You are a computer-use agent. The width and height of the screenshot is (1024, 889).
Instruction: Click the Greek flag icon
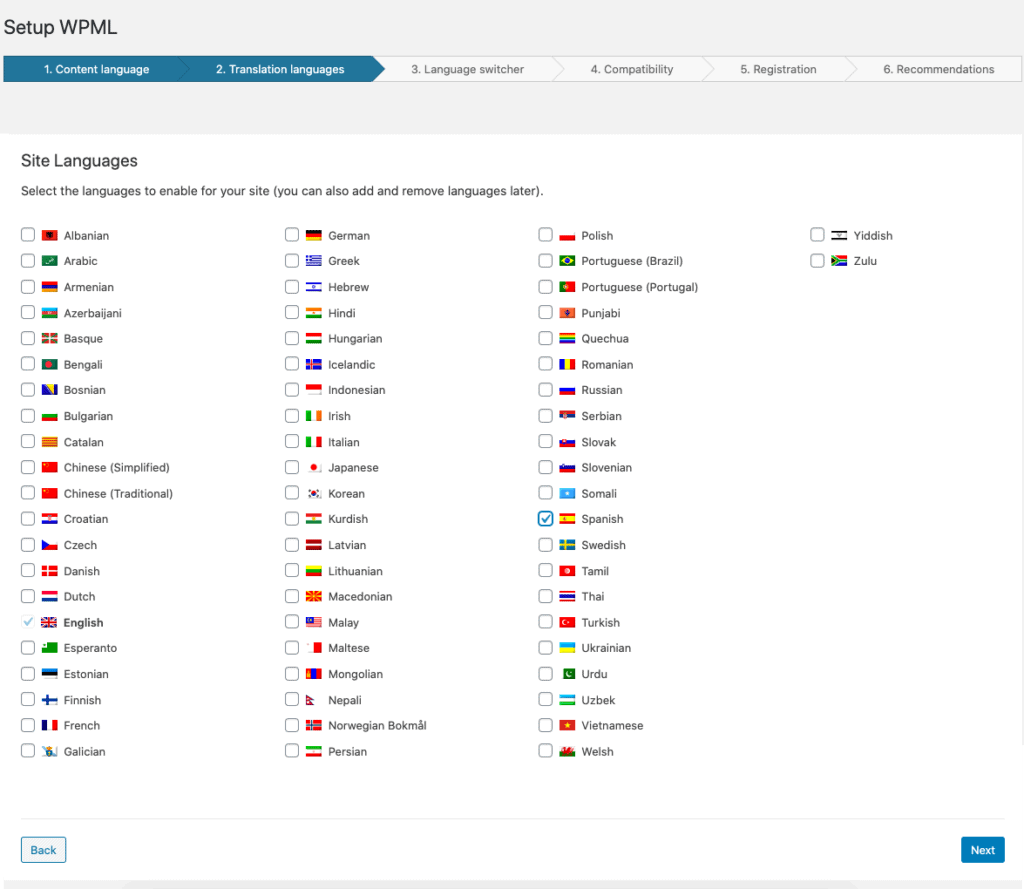[x=313, y=261]
